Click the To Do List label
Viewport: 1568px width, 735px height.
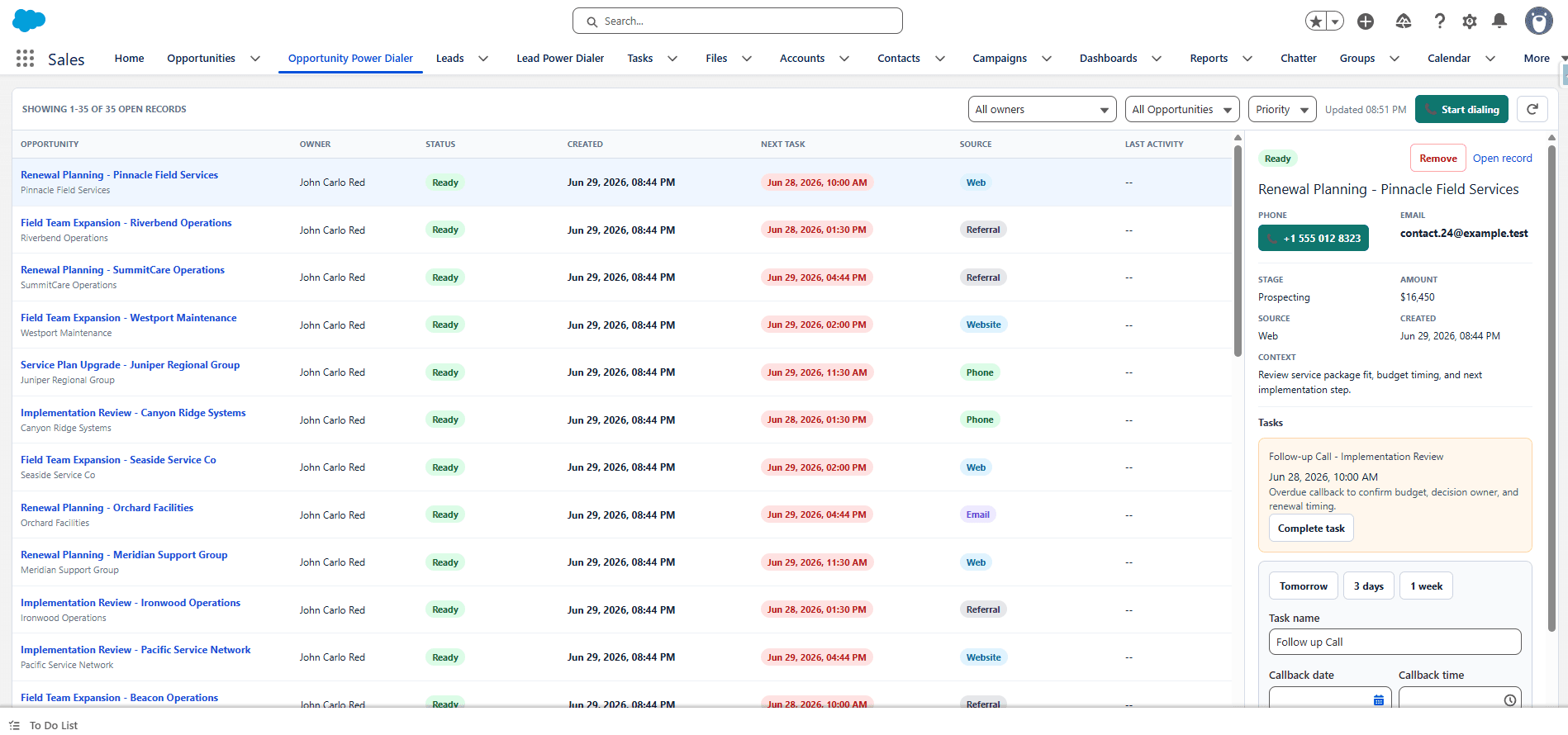54,725
